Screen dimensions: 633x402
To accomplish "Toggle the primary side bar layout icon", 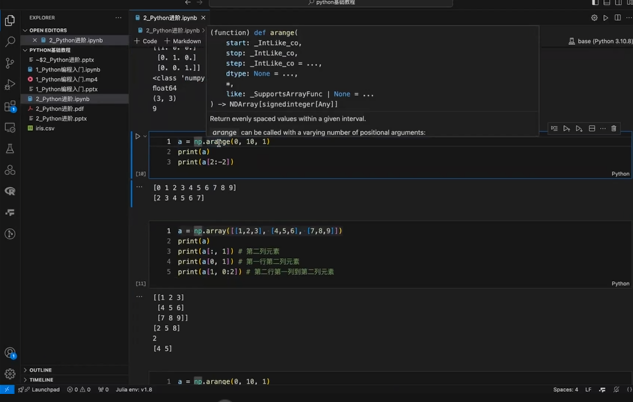I will pyautogui.click(x=595, y=2).
